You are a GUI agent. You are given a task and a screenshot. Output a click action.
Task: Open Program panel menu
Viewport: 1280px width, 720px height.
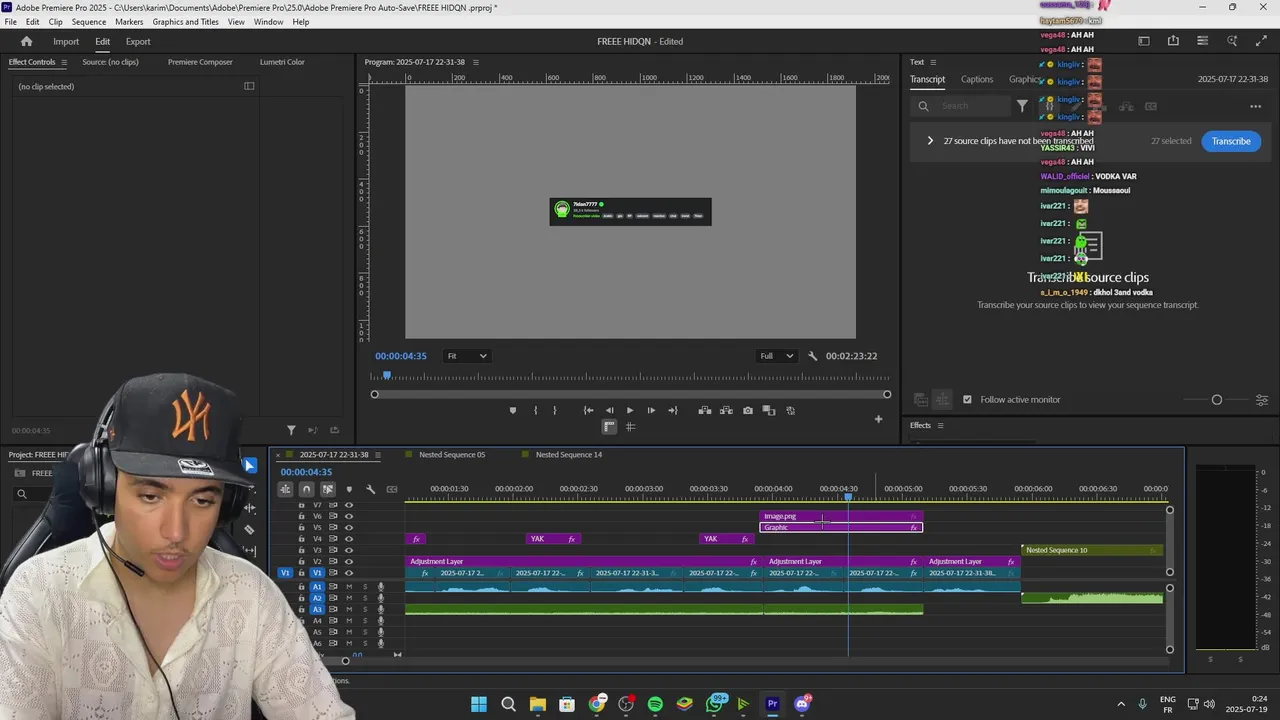[476, 62]
